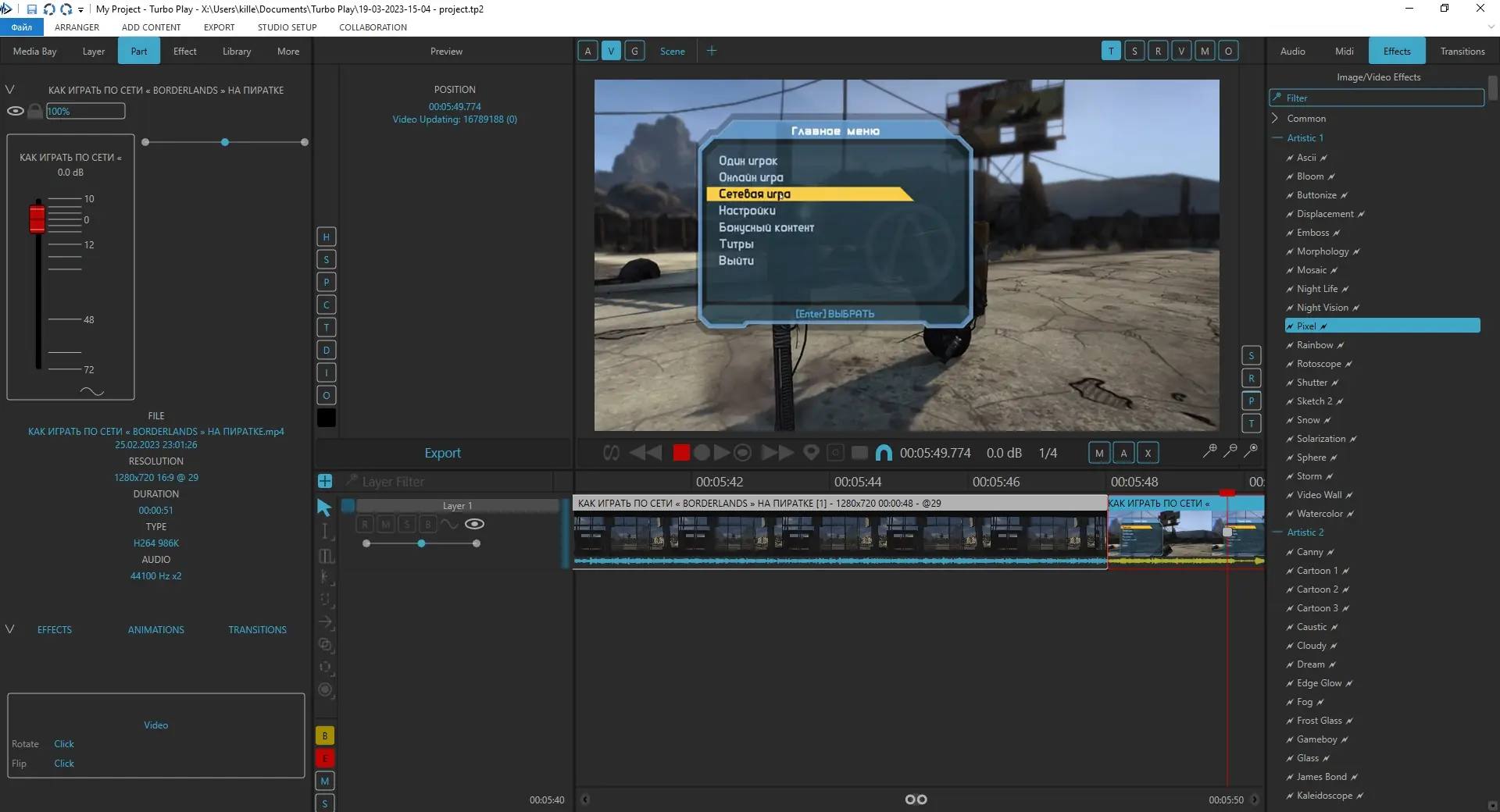Open the quick access toolbar dropdown arrow
Screen dimensions: 1500x812
pos(81,10)
